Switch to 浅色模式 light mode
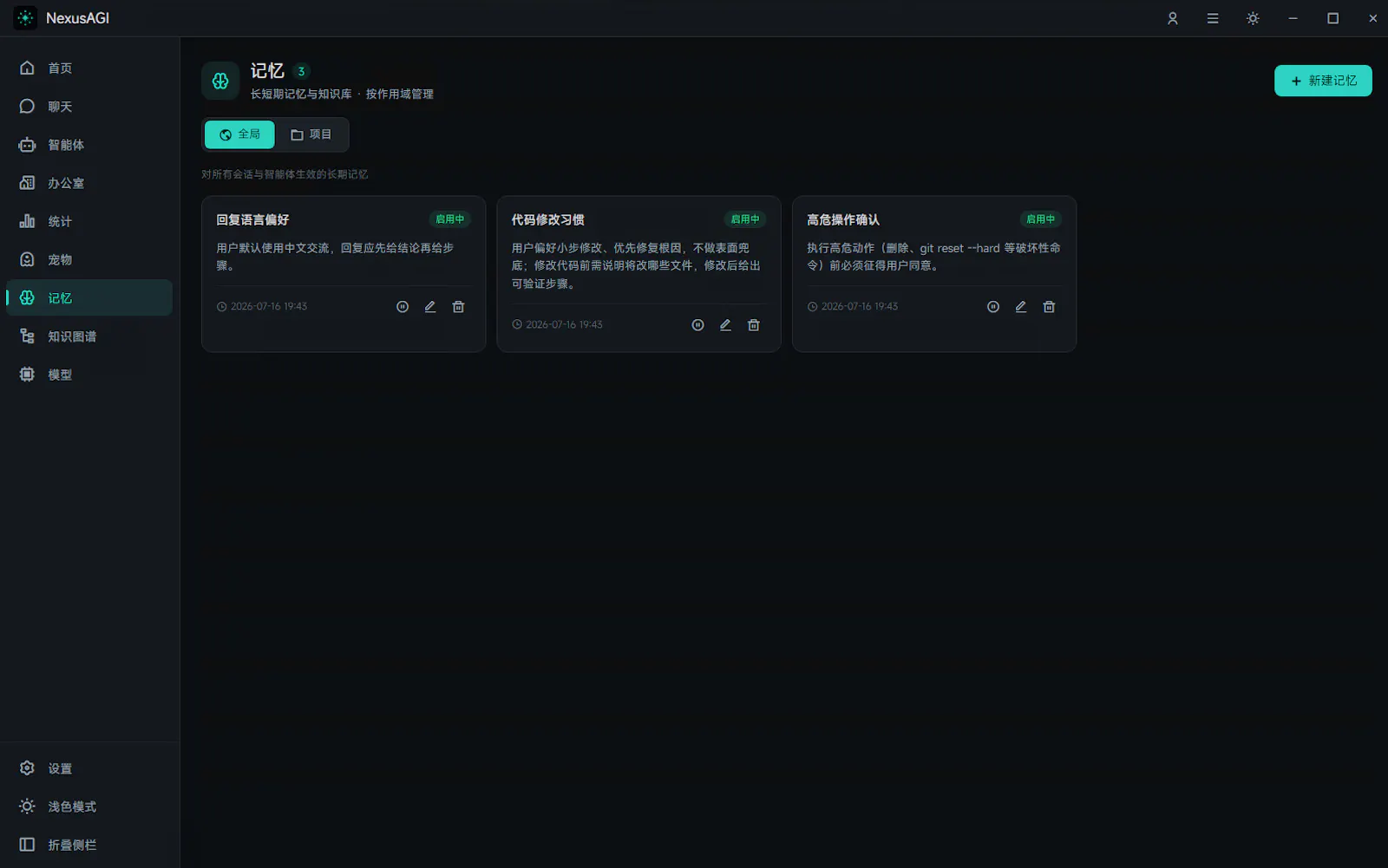Image resolution: width=1388 pixels, height=868 pixels. click(x=88, y=806)
